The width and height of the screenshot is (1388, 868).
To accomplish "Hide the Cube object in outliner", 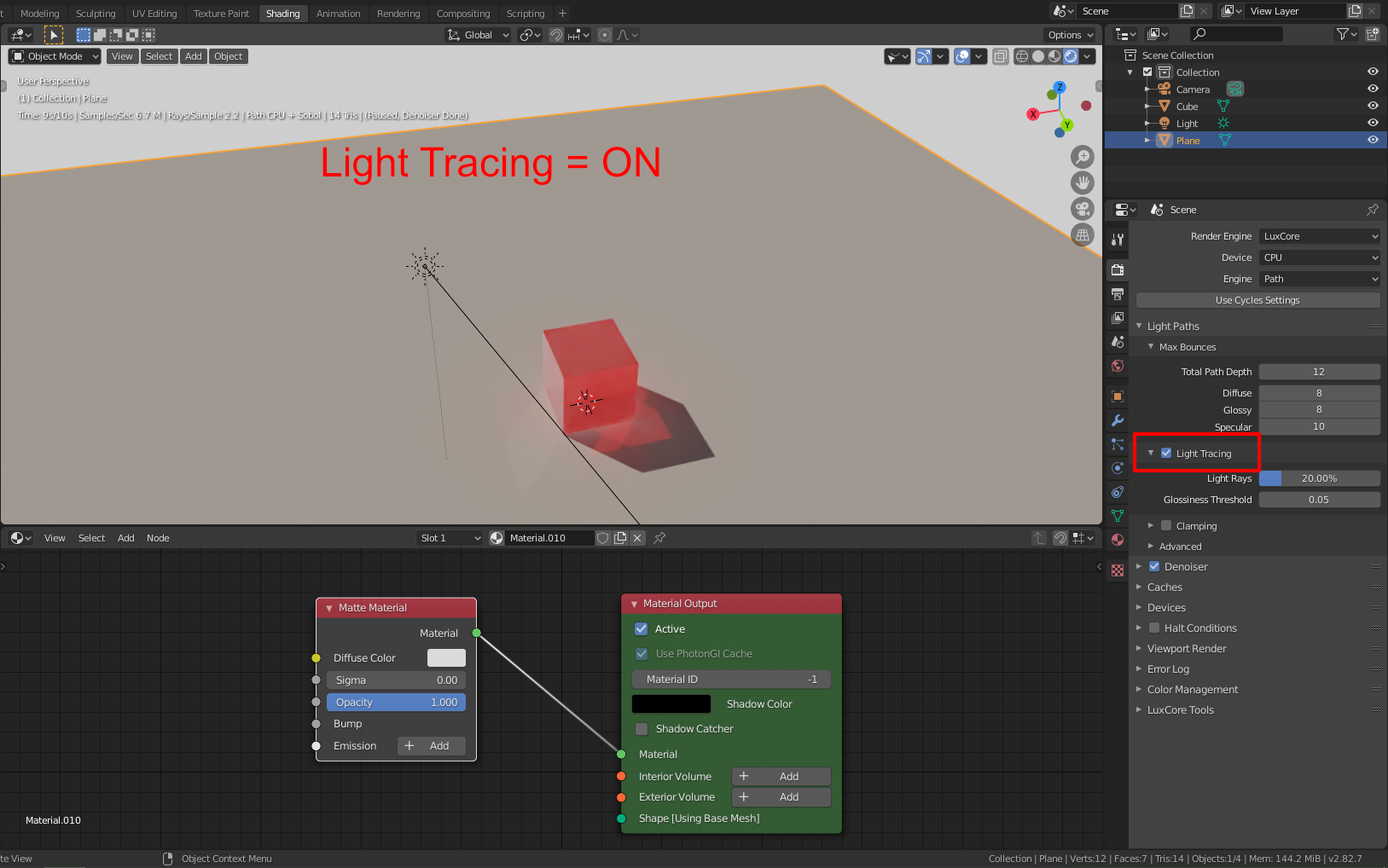I will [x=1373, y=107].
